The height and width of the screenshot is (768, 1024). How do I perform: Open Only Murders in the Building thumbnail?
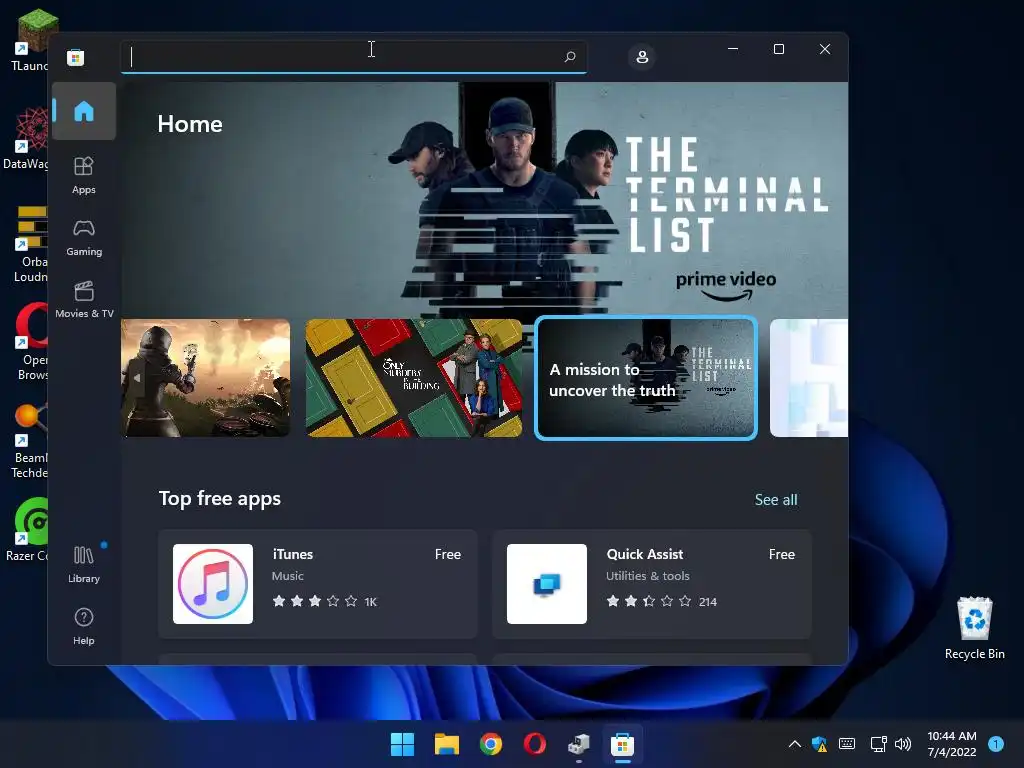[414, 377]
